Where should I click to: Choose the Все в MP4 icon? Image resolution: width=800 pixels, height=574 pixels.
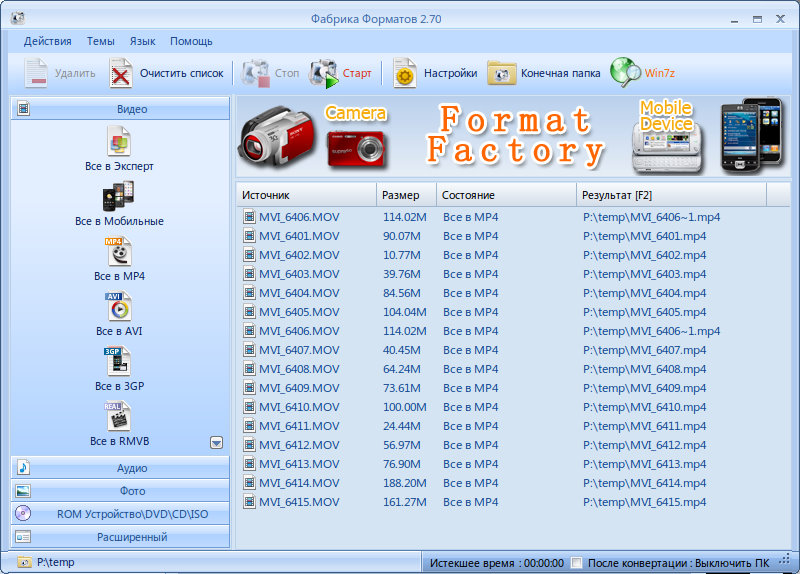[119, 251]
